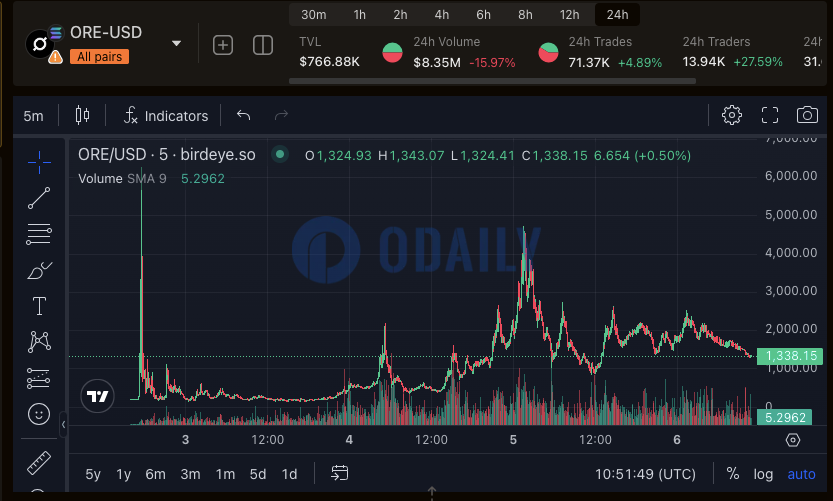Click the -15.97% volume change
The width and height of the screenshot is (833, 501).
pos(492,63)
